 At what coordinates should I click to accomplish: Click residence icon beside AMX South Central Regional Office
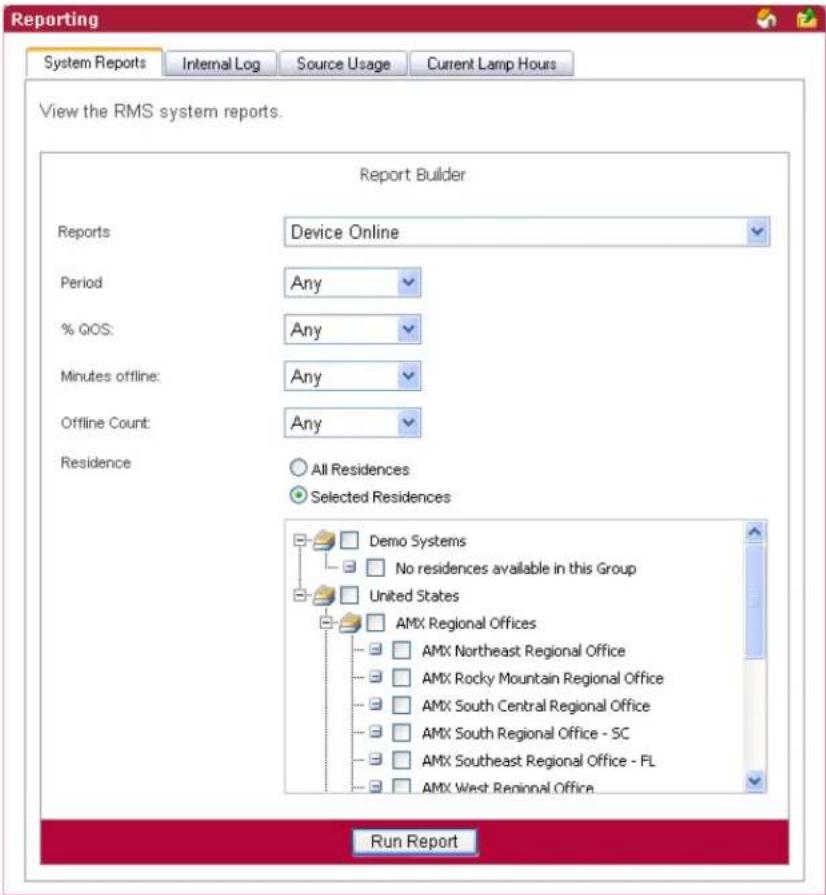pos(376,704)
